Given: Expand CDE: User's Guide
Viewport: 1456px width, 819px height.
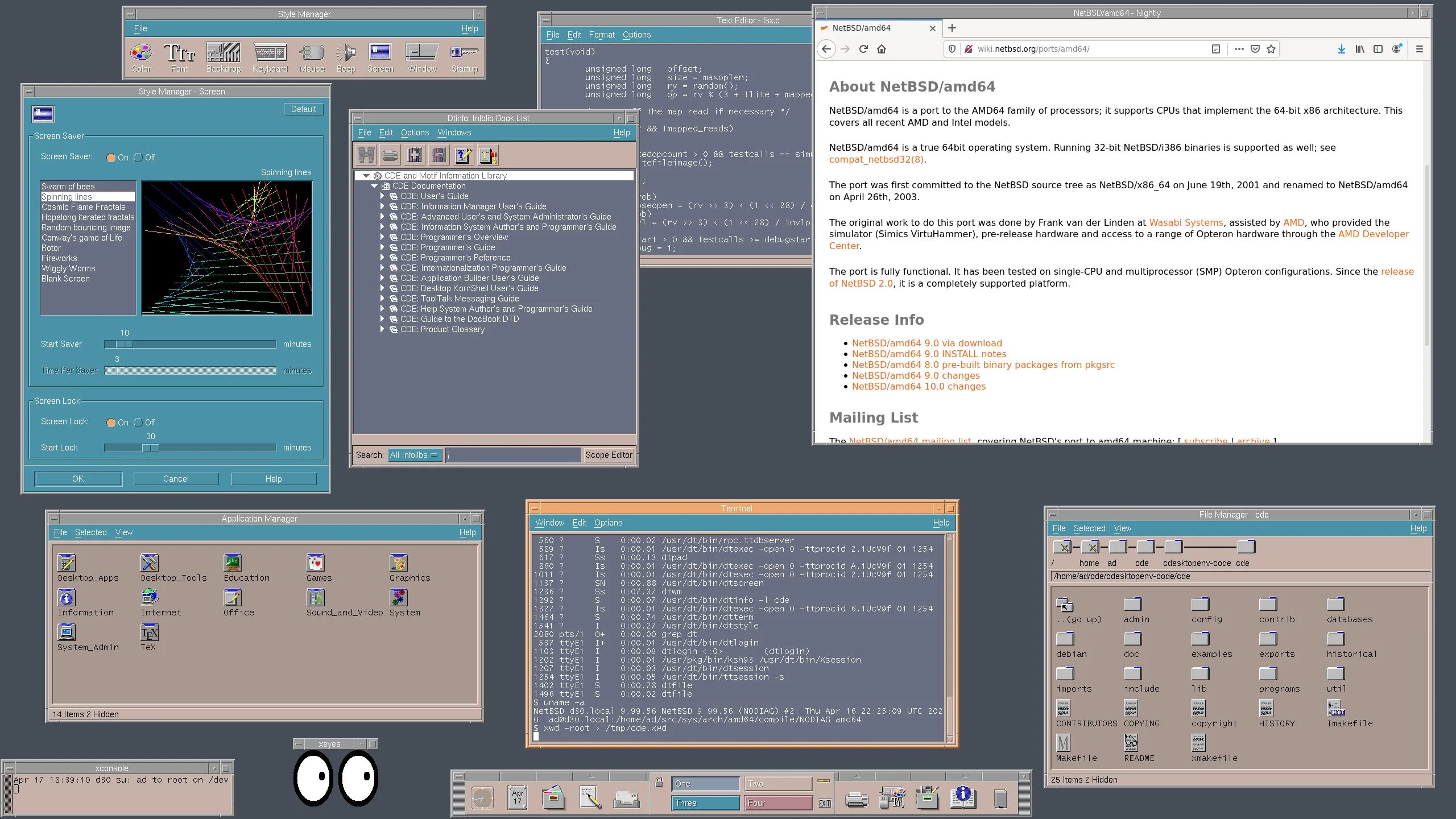Looking at the screenshot, I should click(x=382, y=196).
